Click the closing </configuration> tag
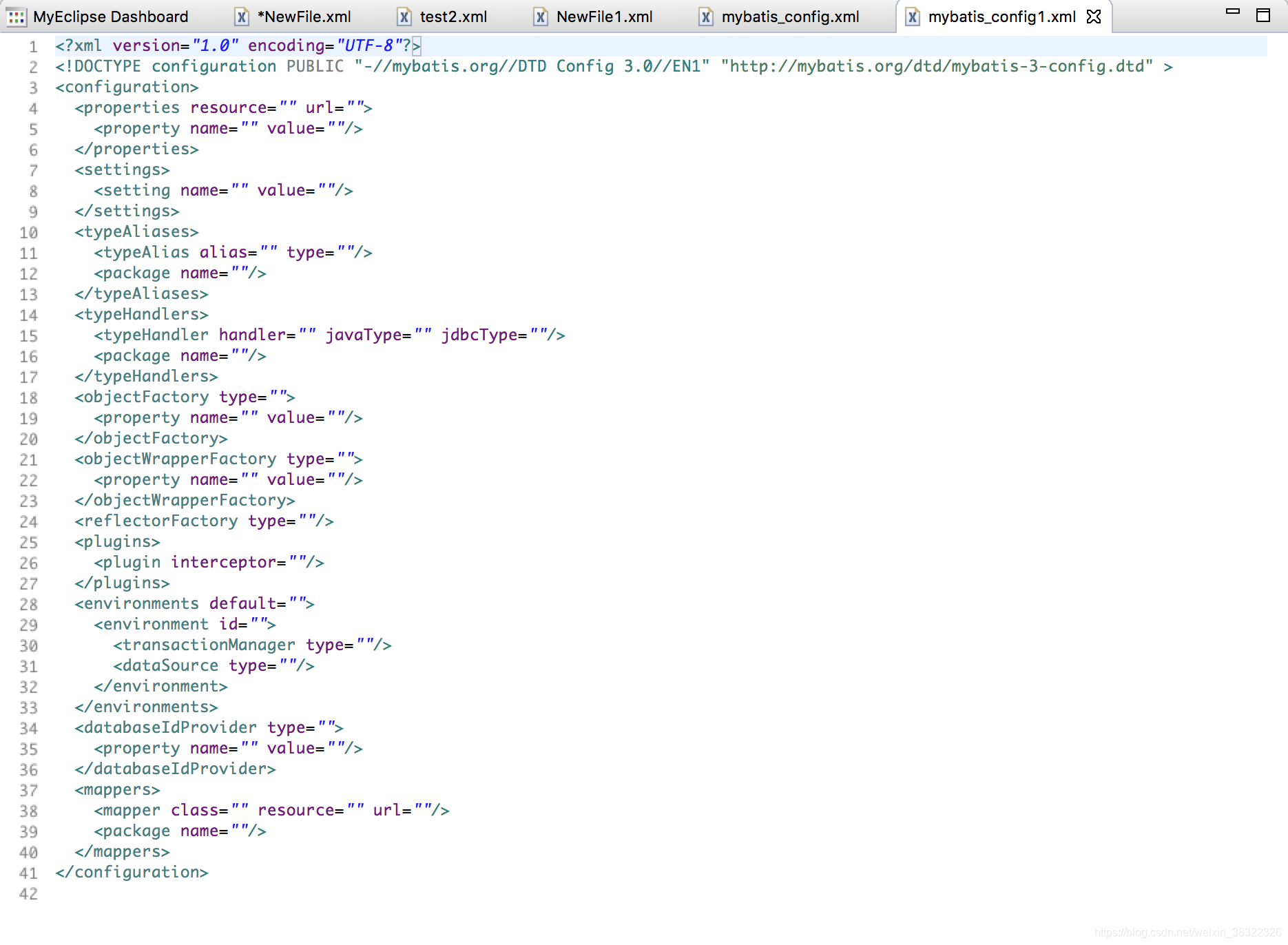The height and width of the screenshot is (945, 1288). (x=132, y=873)
